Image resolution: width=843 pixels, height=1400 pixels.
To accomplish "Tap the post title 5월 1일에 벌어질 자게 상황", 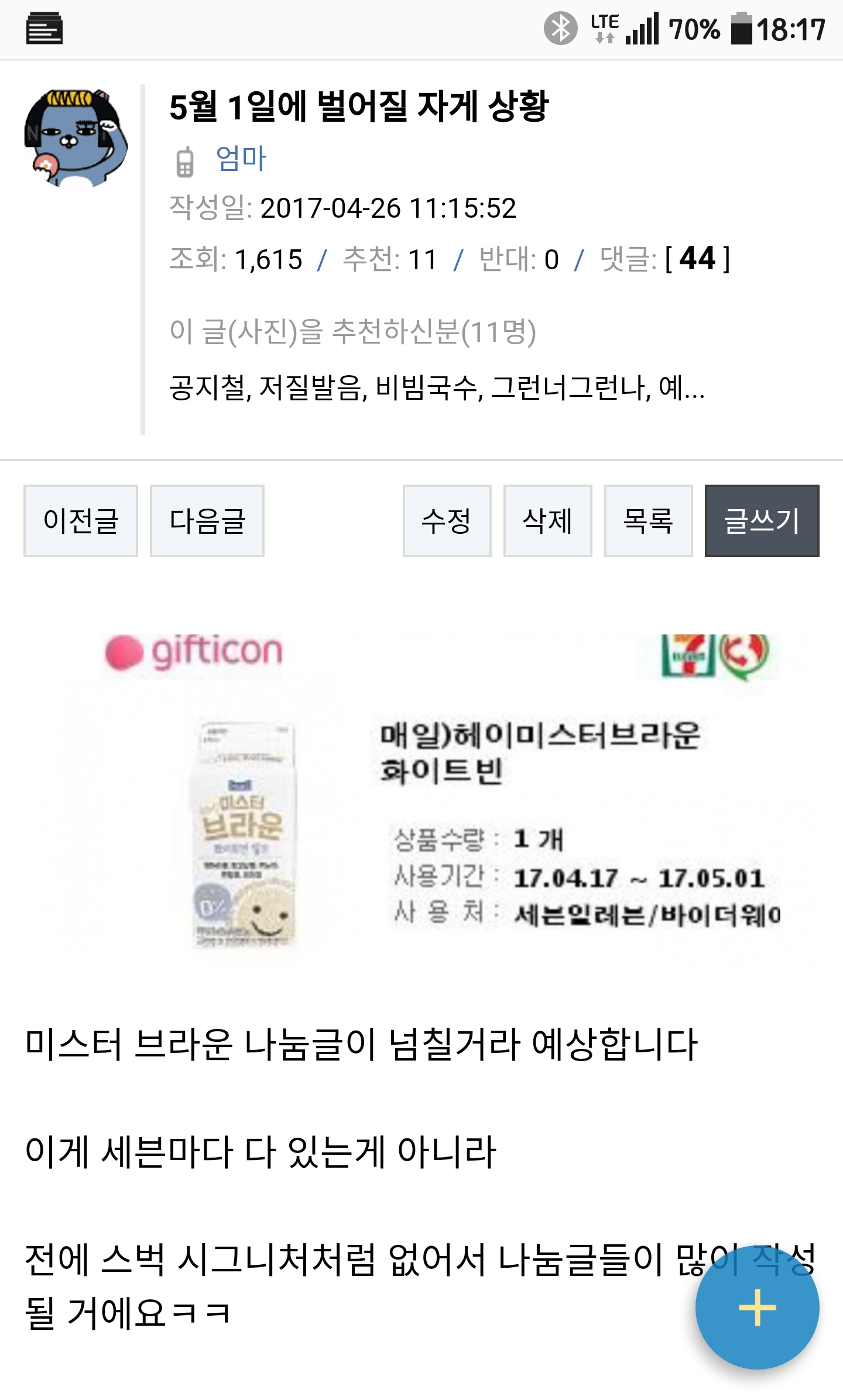I will [359, 107].
